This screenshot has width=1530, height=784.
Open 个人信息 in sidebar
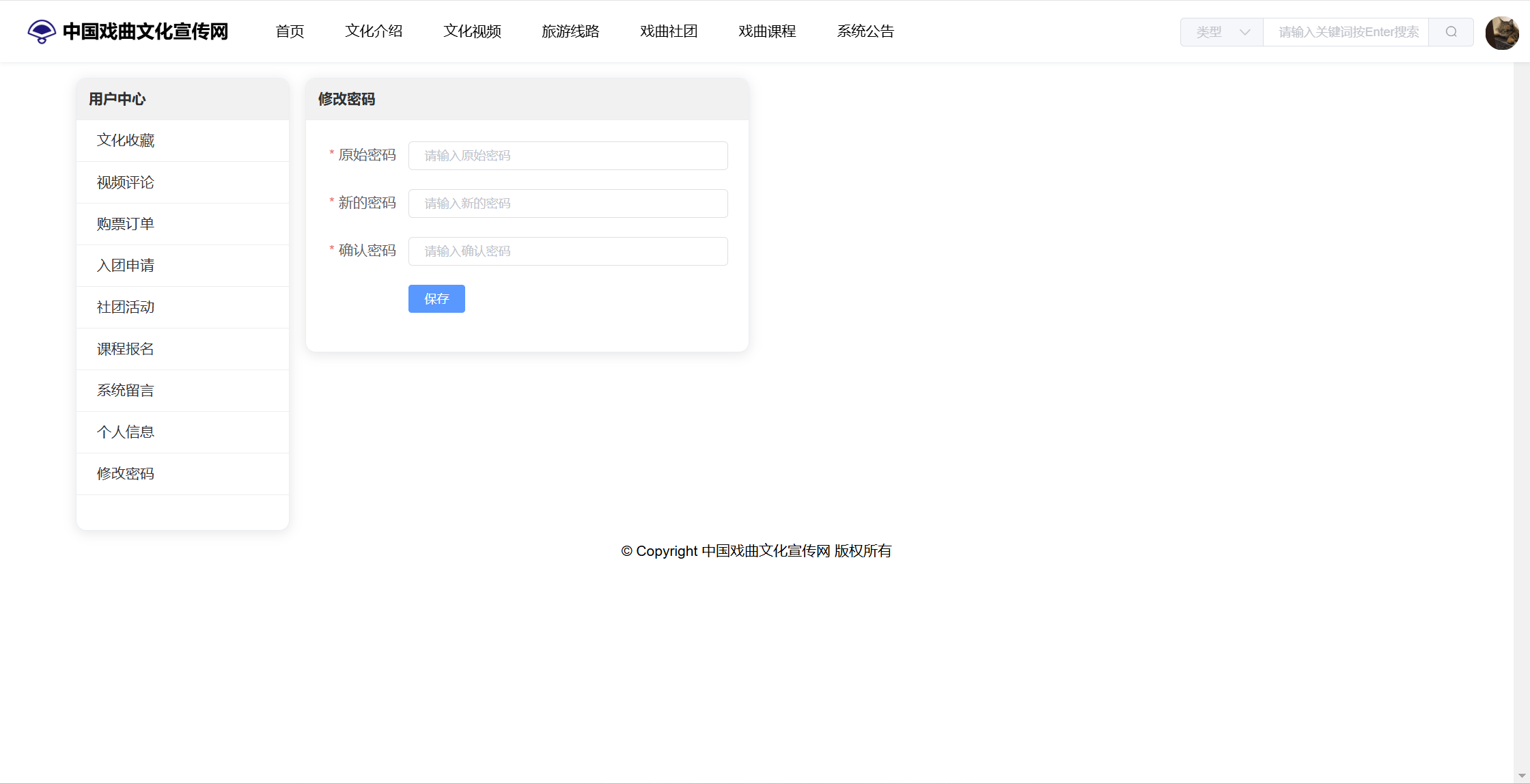coord(126,432)
